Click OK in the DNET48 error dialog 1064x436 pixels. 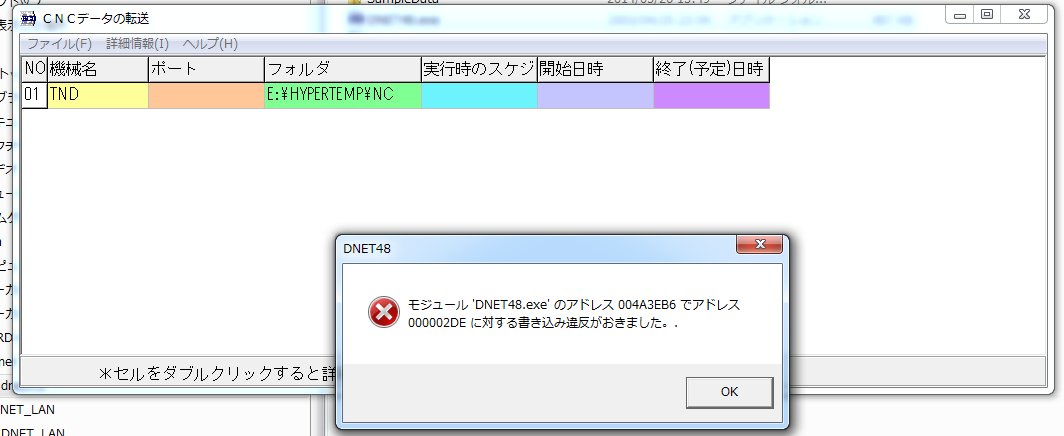(729, 392)
